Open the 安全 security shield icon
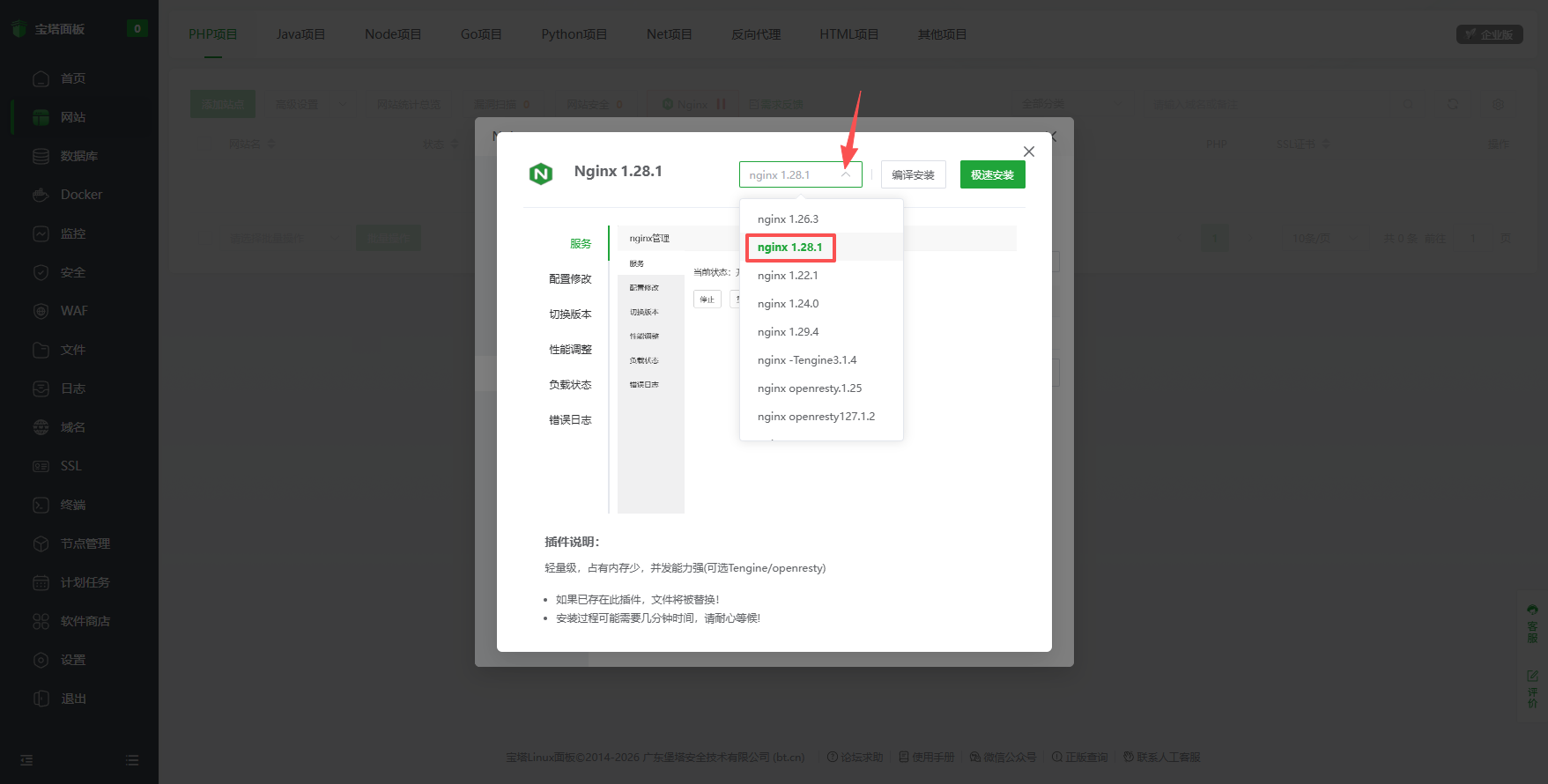The image size is (1548, 784). click(x=41, y=272)
